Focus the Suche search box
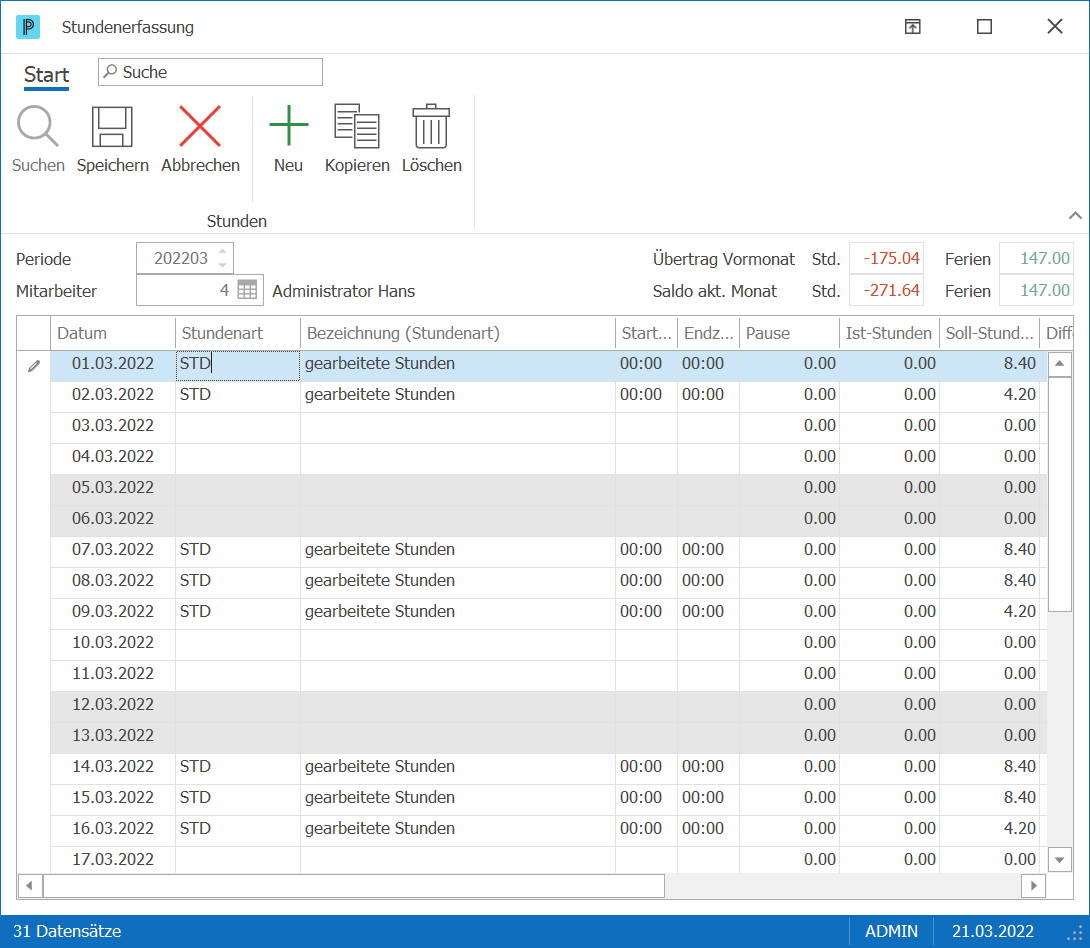Viewport: 1090px width, 948px height. [210, 72]
